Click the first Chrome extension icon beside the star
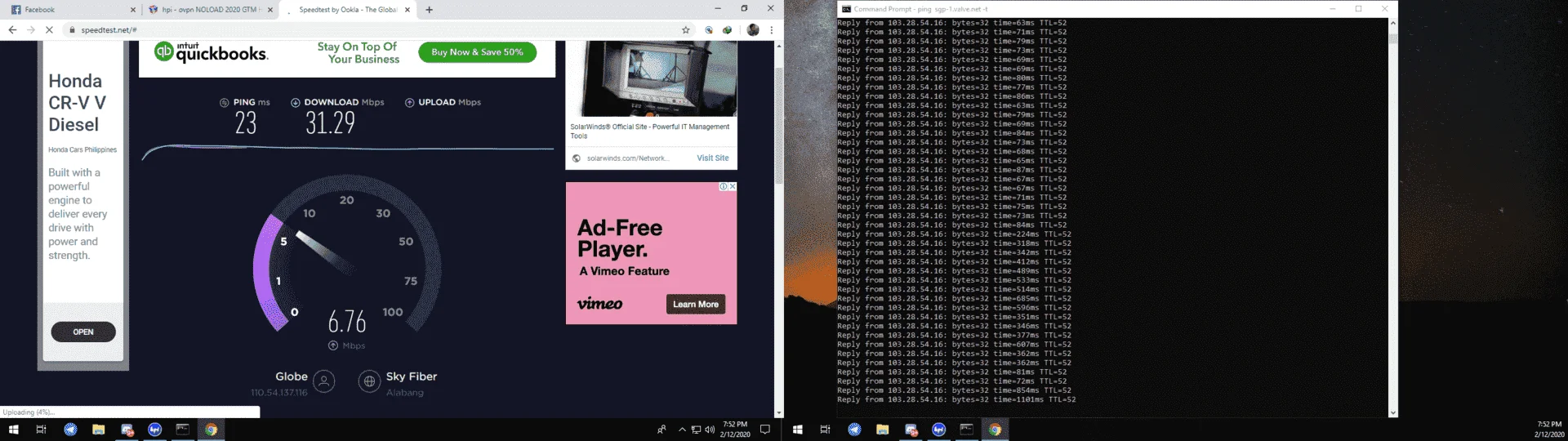This screenshot has width=1568, height=441. click(x=709, y=29)
